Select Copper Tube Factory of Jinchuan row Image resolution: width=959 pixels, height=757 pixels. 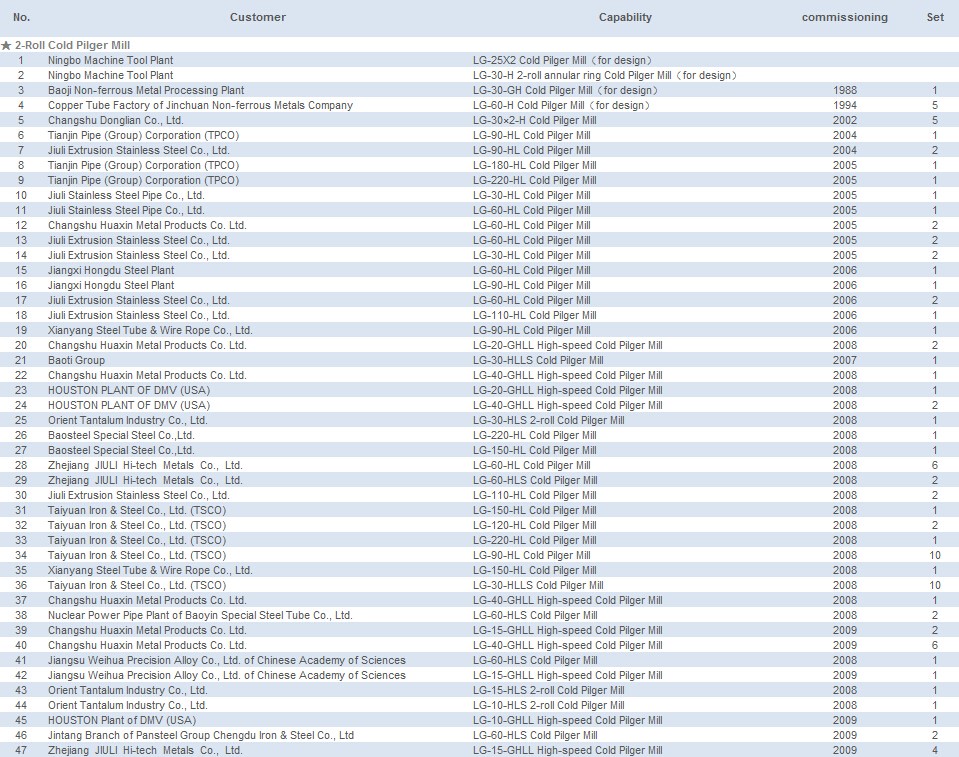pyautogui.click(x=480, y=105)
